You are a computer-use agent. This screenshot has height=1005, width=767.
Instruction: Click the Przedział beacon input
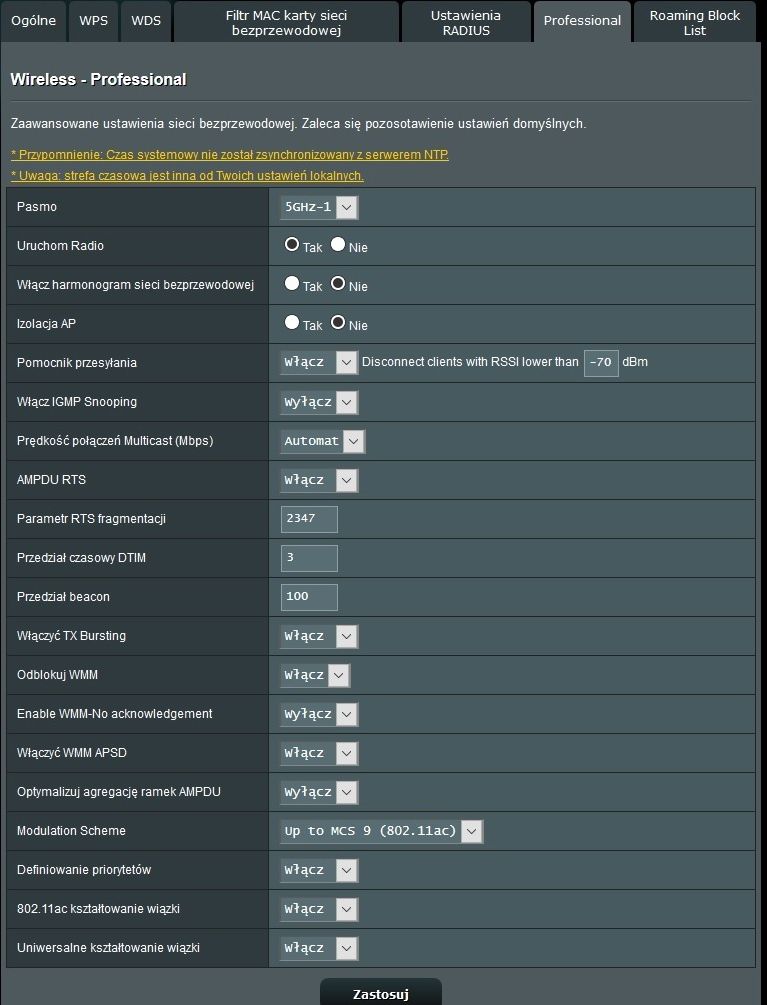309,597
